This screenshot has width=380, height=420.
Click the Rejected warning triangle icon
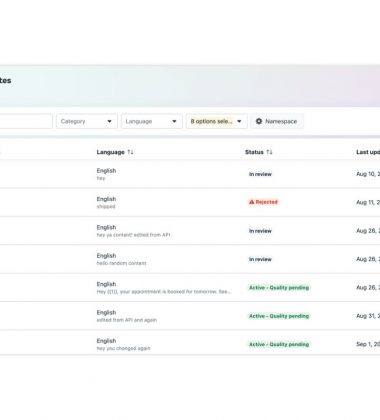coord(252,202)
